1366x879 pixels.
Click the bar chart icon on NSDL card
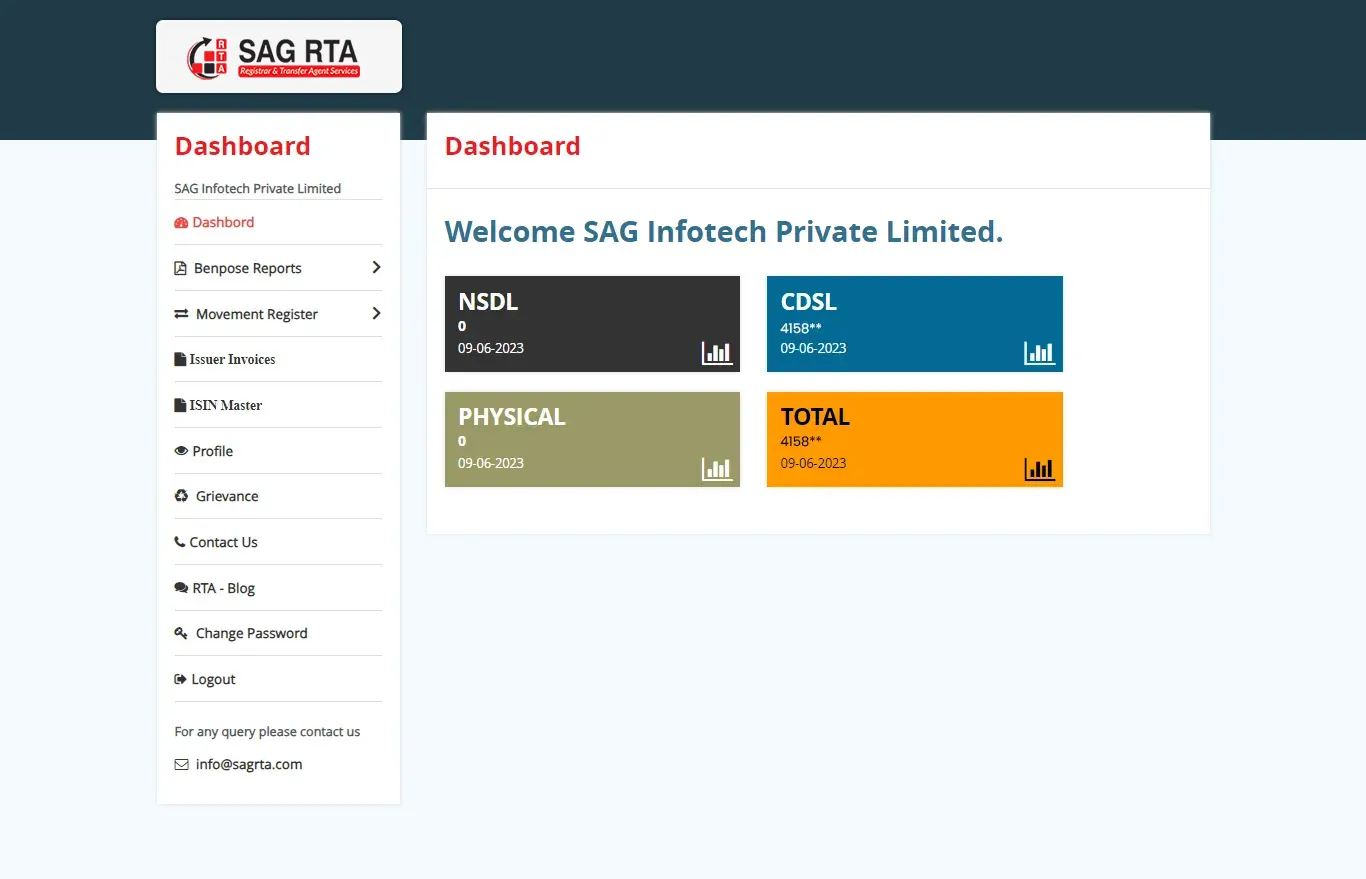pos(717,352)
